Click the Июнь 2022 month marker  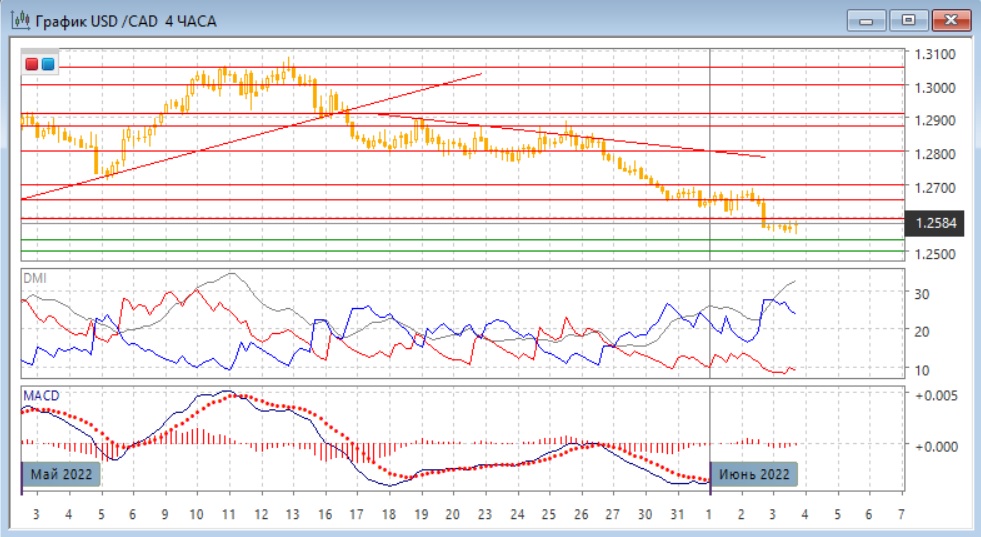tap(754, 474)
